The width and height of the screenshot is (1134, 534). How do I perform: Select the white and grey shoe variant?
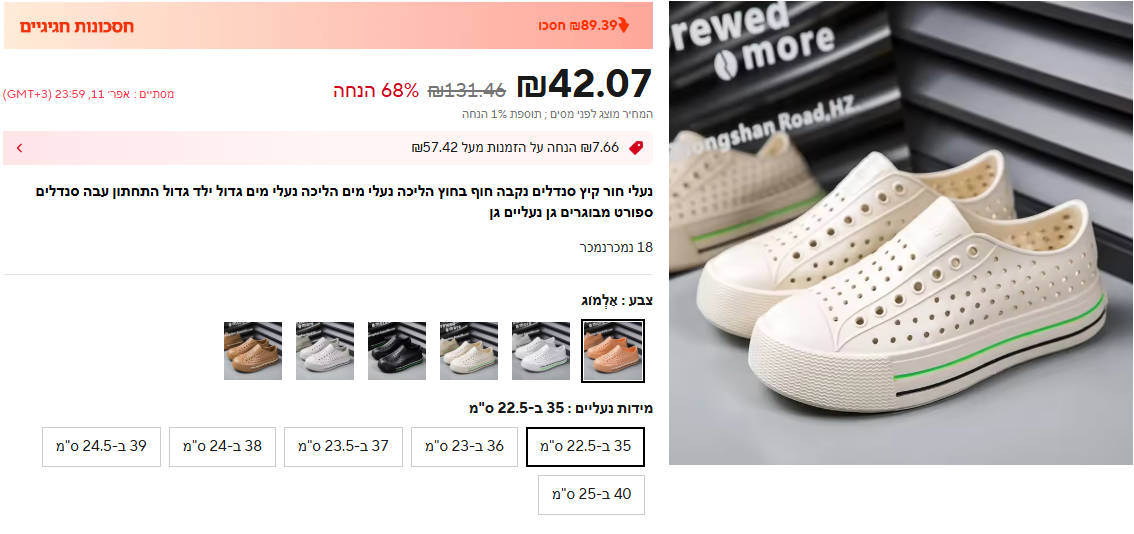click(325, 351)
